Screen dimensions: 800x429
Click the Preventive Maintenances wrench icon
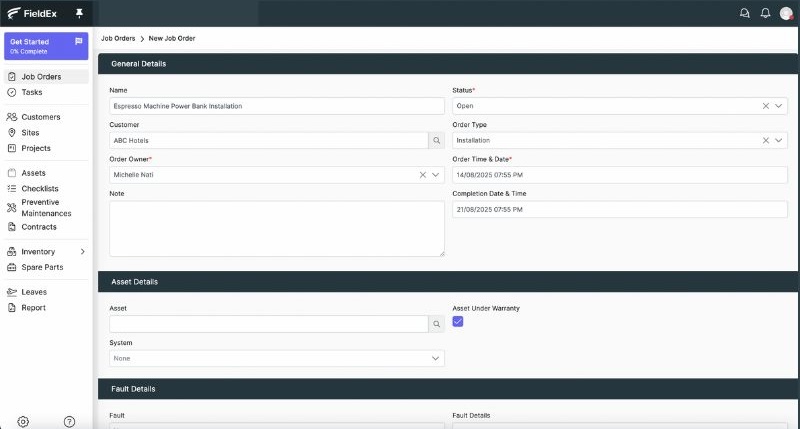click(12, 208)
